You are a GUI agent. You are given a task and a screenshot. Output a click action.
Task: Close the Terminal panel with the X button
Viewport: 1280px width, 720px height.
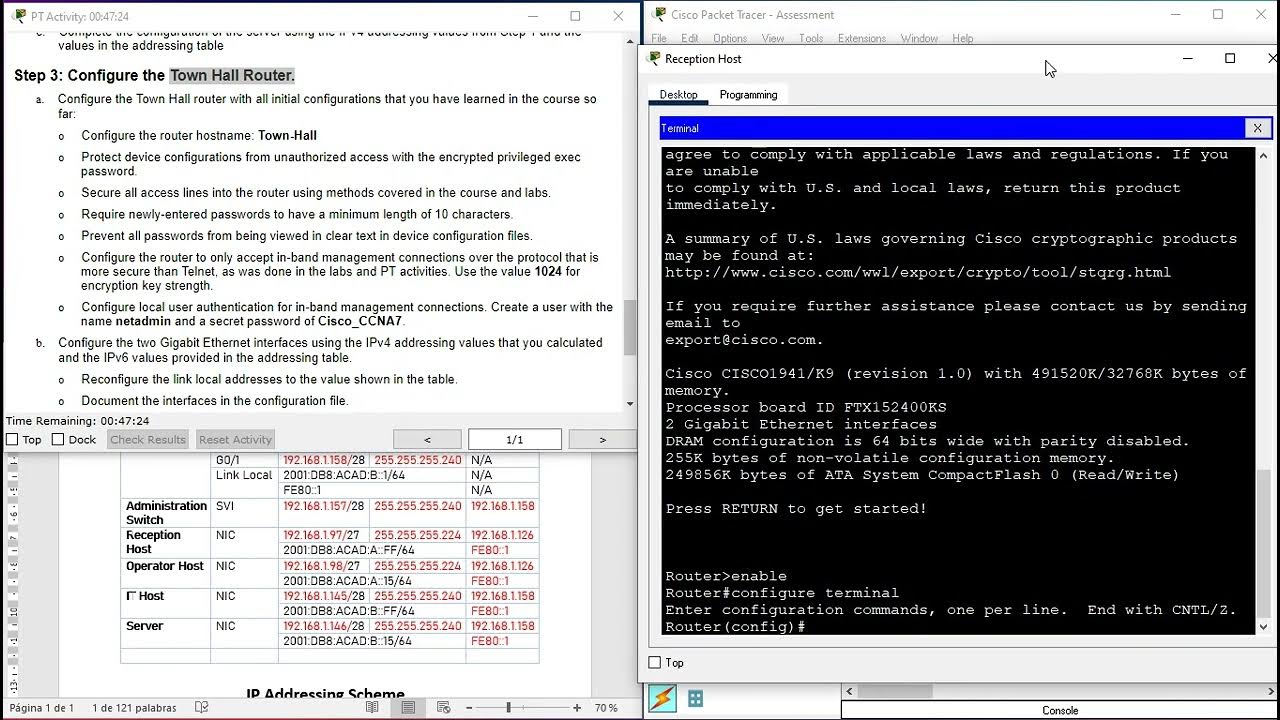[x=1257, y=128]
